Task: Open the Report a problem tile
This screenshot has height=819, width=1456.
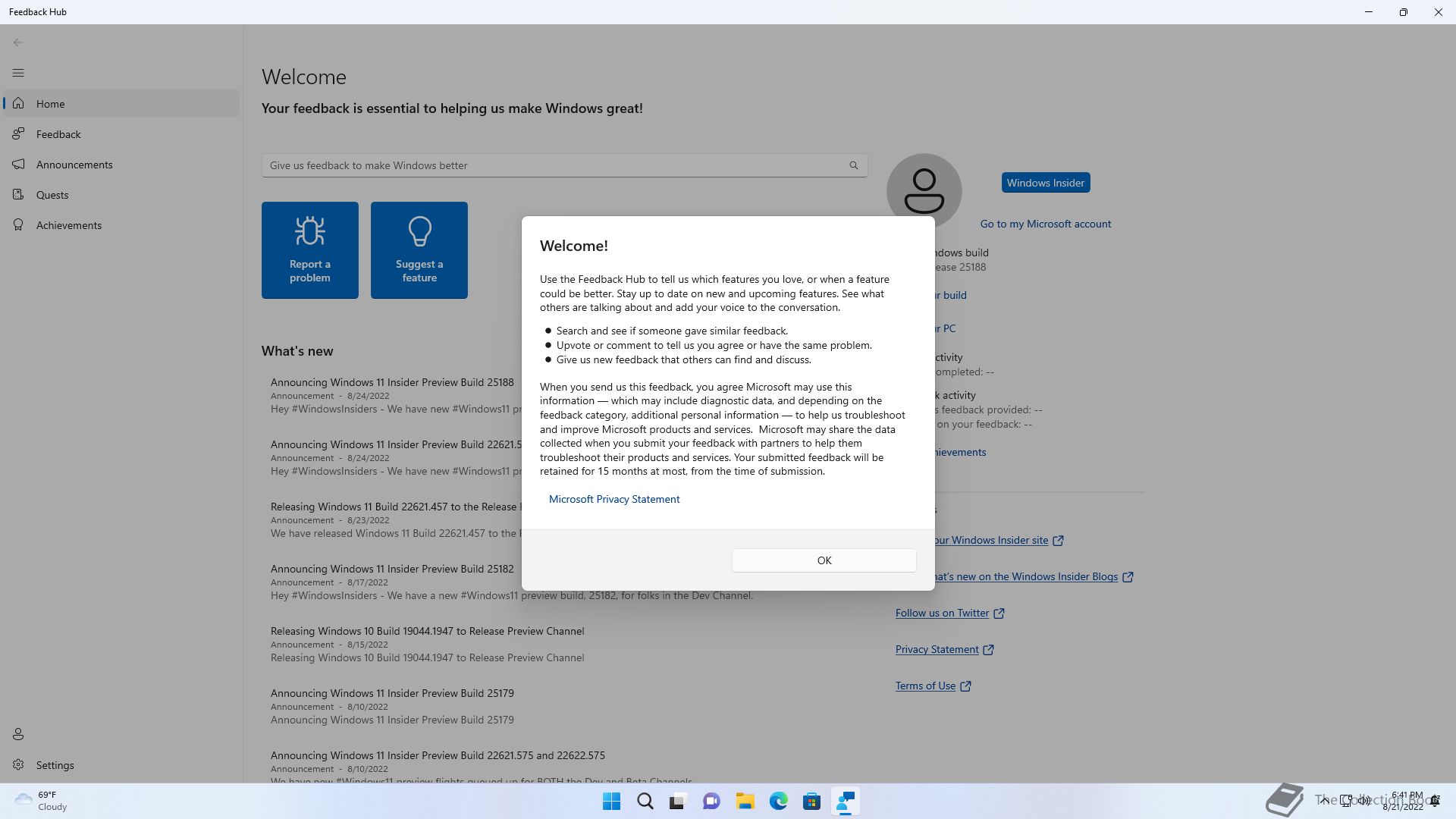Action: click(309, 250)
